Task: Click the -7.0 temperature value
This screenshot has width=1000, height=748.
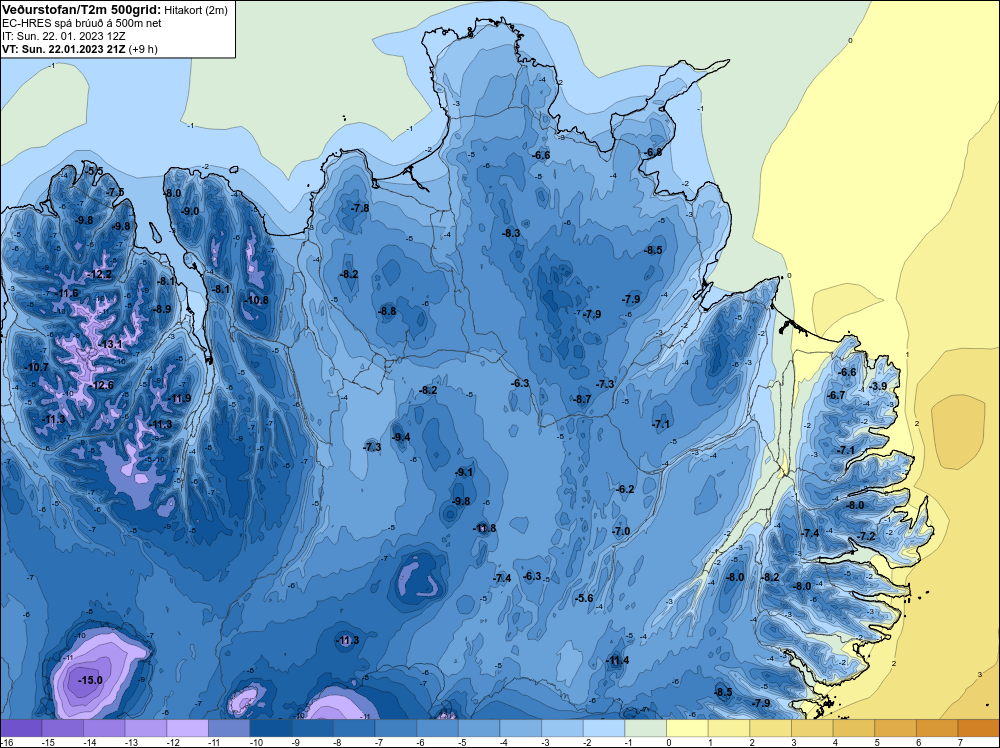Action: tap(621, 531)
